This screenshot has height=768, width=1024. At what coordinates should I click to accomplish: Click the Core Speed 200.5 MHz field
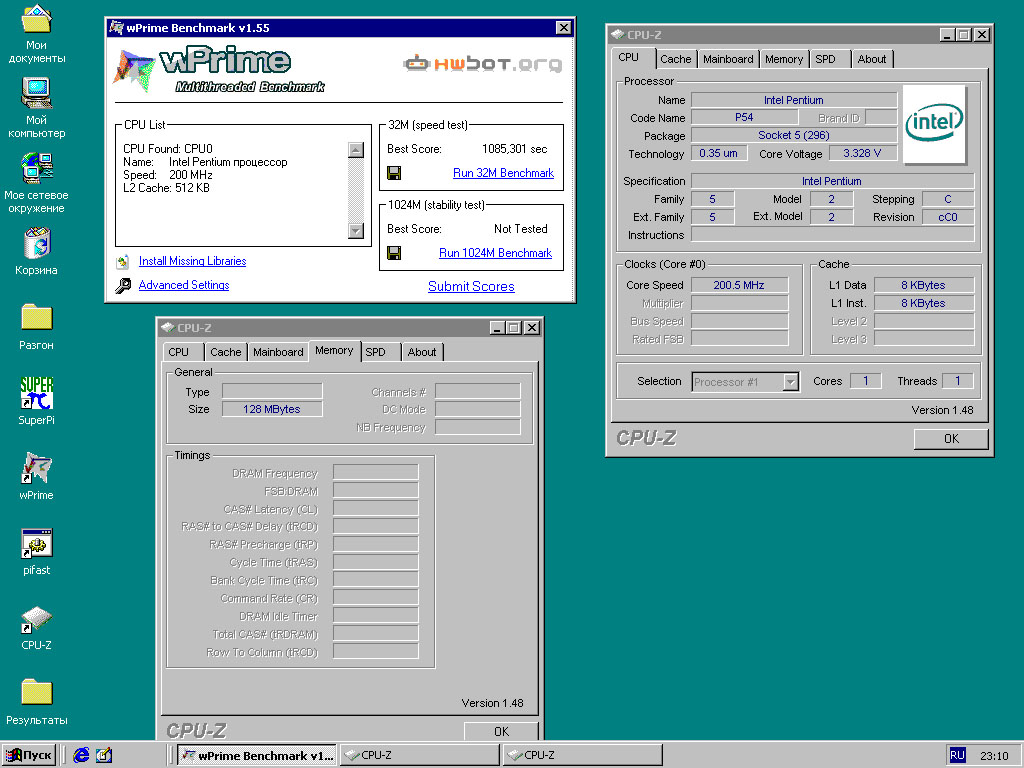(x=739, y=285)
